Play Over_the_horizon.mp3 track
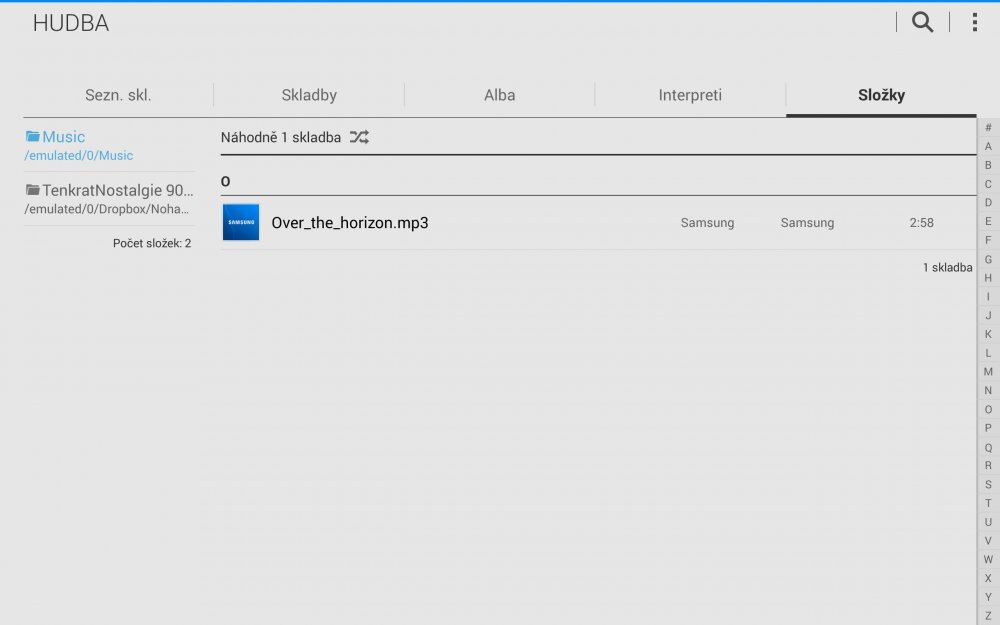Viewport: 1000px width, 625px height. point(350,223)
